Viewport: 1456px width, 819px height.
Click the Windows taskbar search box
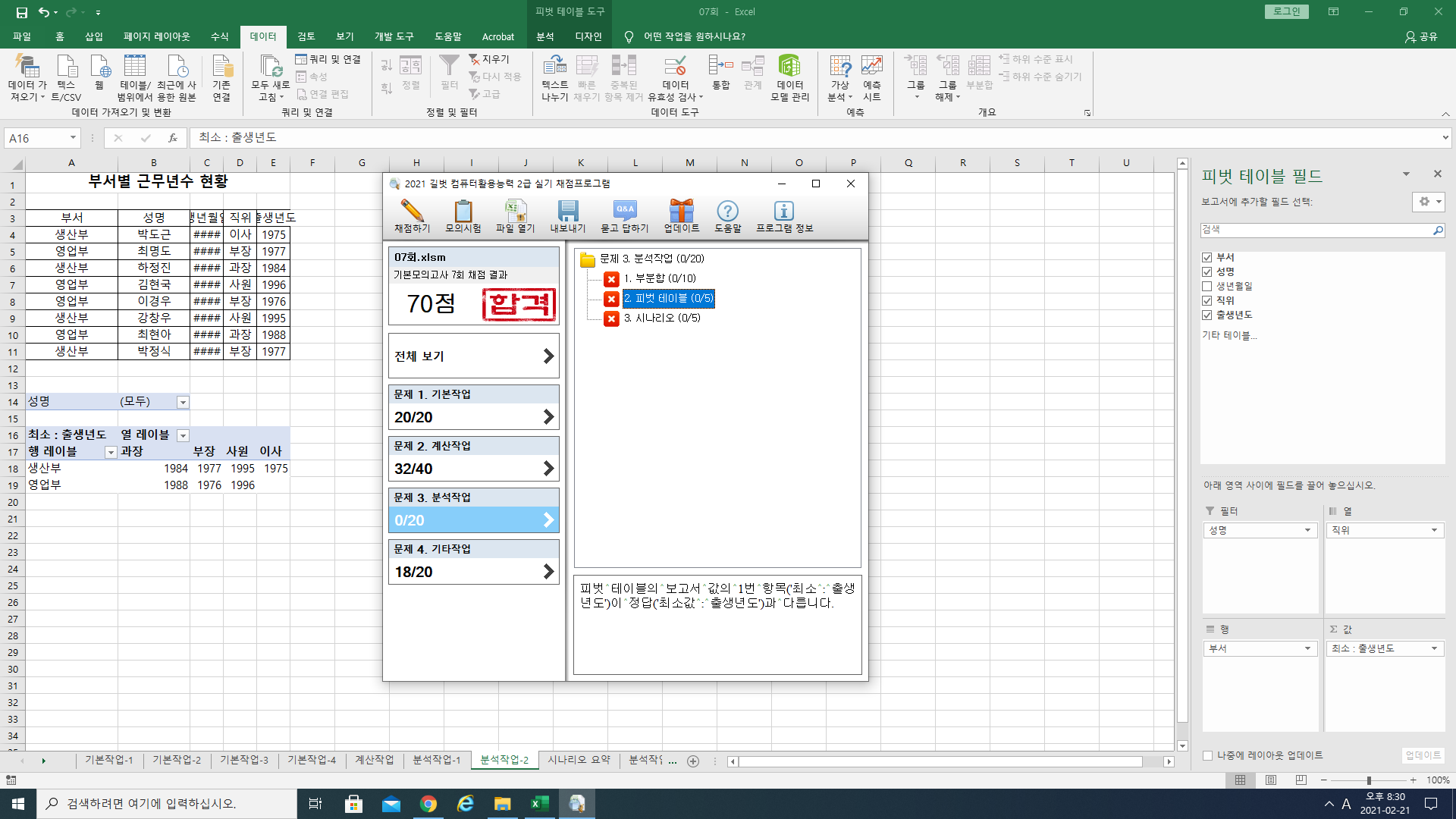(x=167, y=804)
